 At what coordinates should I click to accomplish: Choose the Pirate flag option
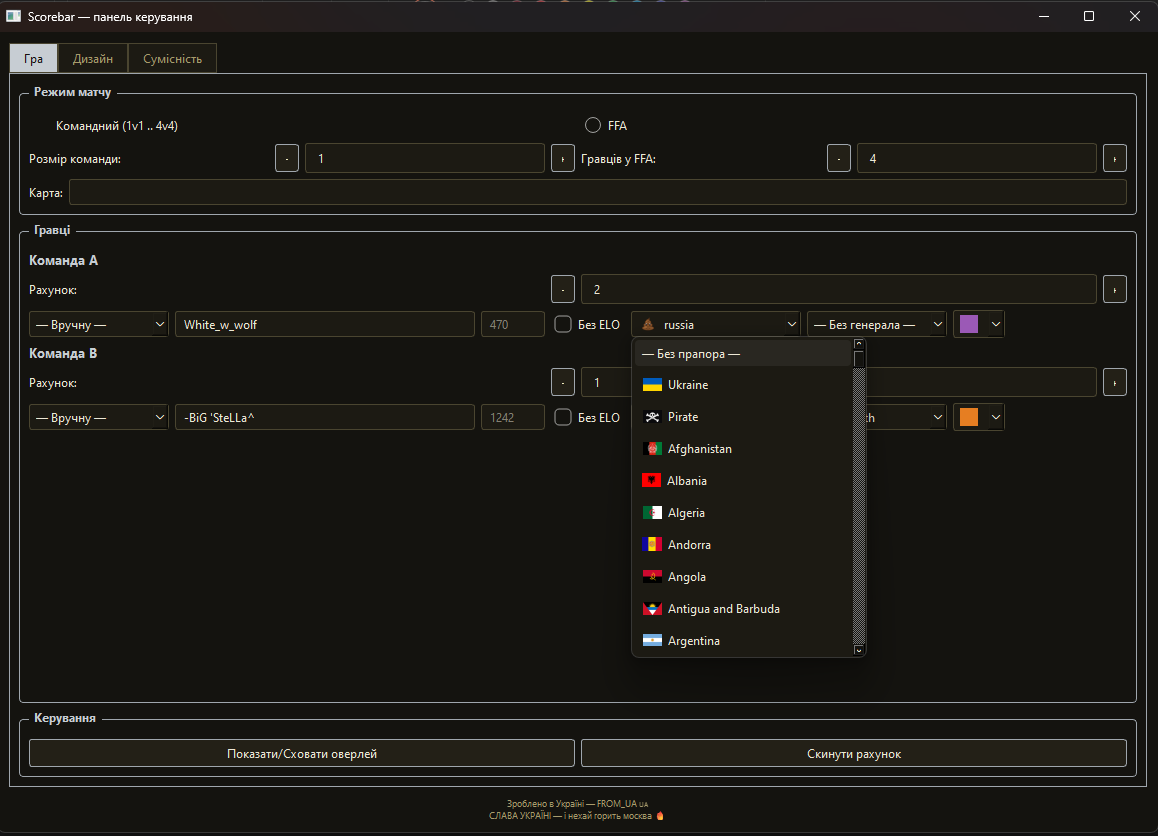[x=743, y=417]
